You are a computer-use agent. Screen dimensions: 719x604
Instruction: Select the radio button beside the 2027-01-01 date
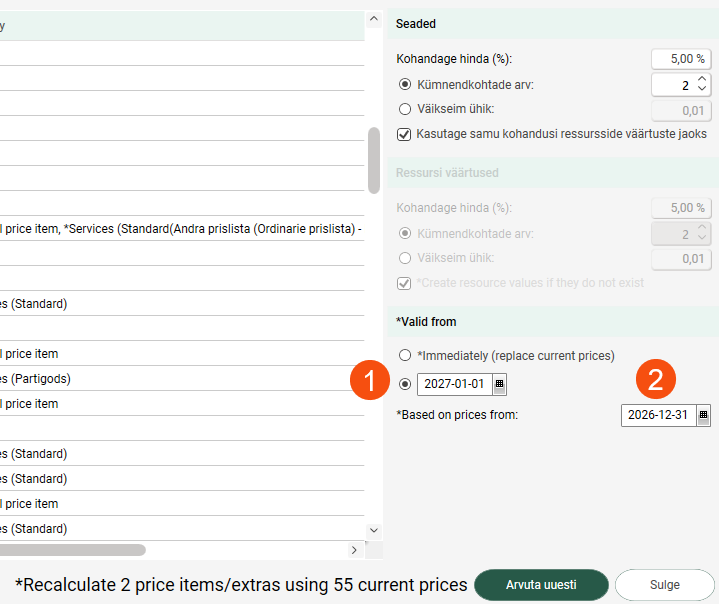click(x=405, y=384)
